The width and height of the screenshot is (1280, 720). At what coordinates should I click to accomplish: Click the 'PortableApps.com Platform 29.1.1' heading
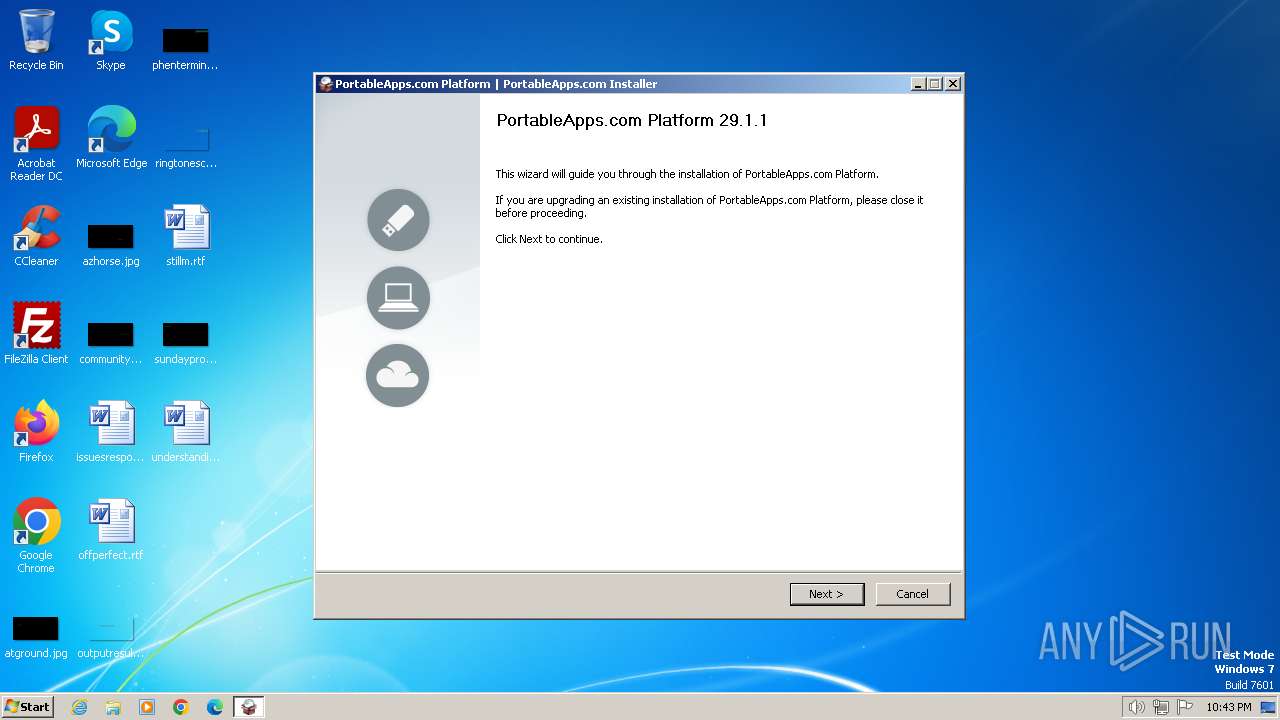[632, 120]
